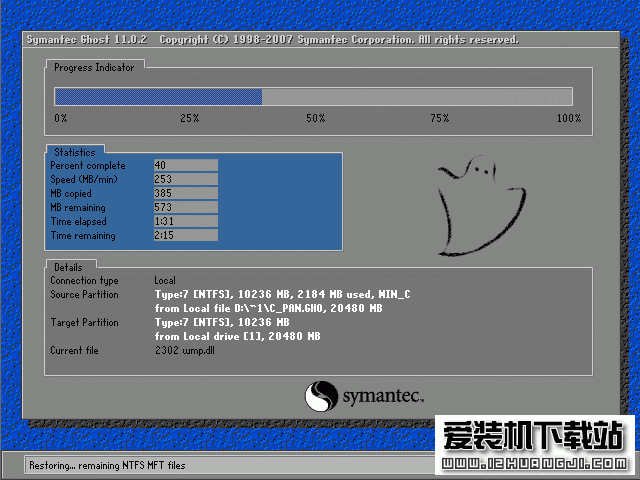Click source 'Type:7 [NTFS], 10236 MB, 2184 MB used' line

coord(282,294)
